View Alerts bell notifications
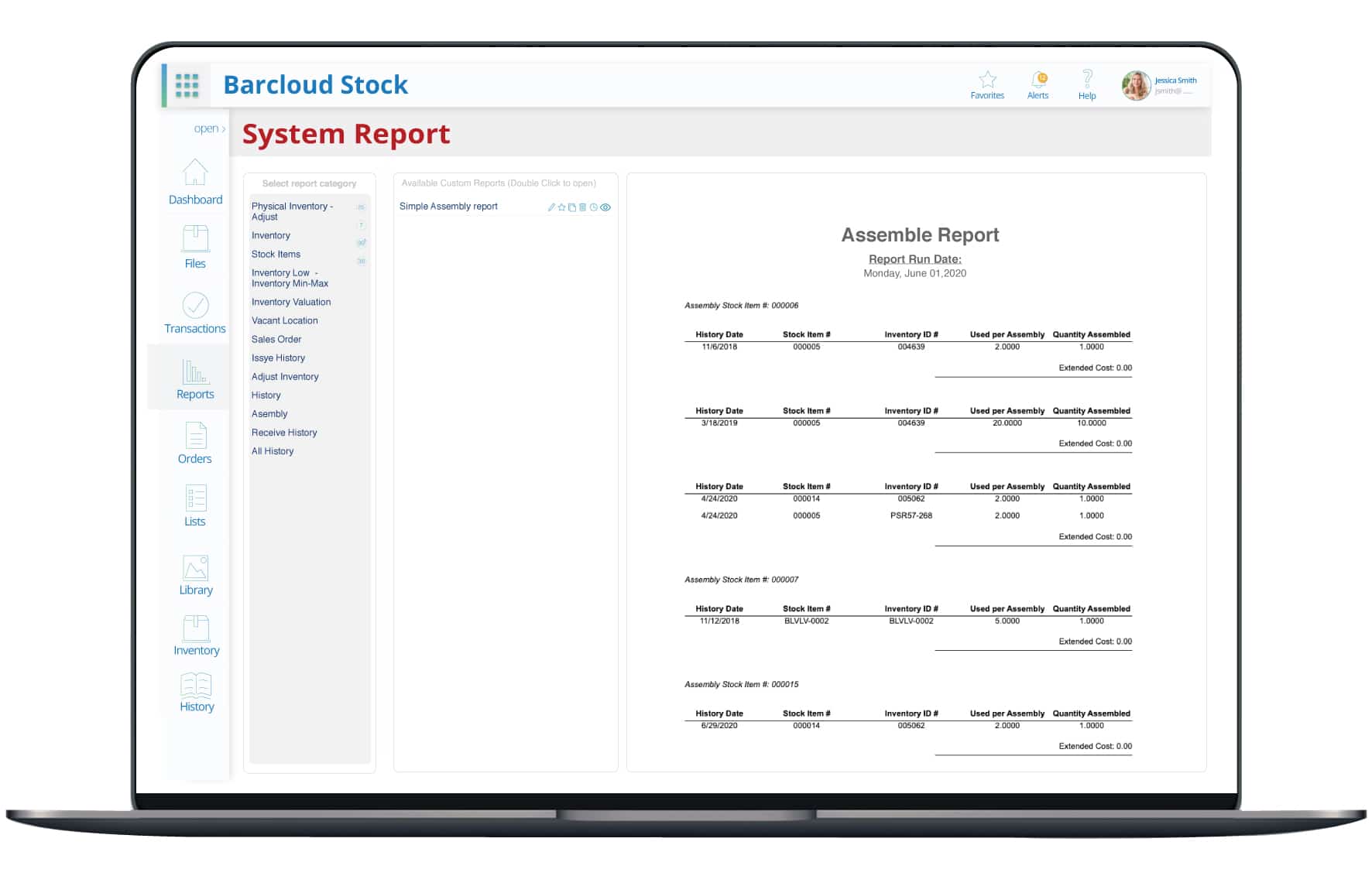This screenshot has width=1372, height=883. click(1038, 85)
